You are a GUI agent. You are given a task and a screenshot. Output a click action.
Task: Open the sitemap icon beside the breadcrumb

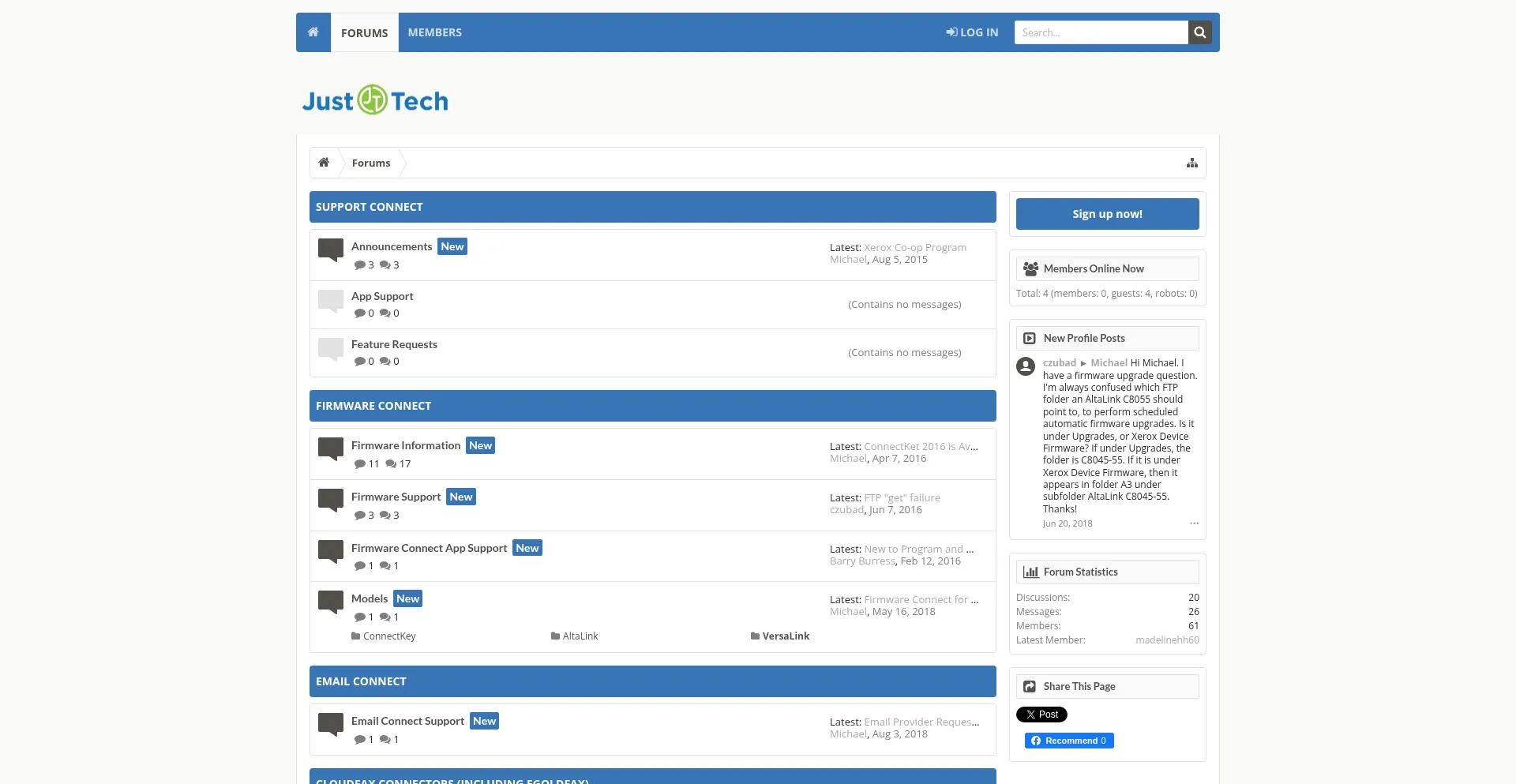click(1191, 163)
